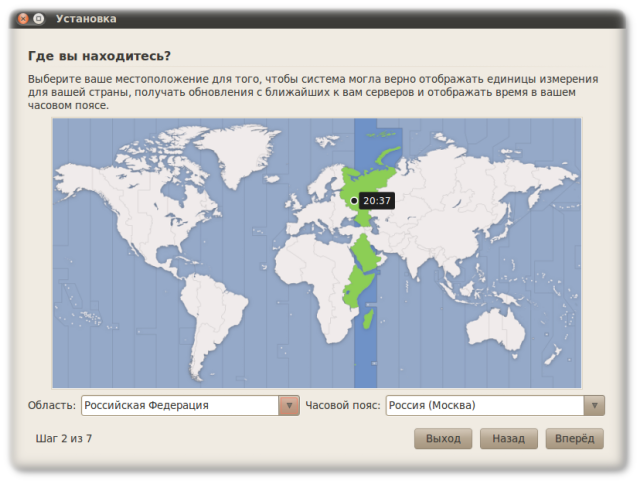The height and width of the screenshot is (484, 640).
Task: Click the Установка window title text
Action: click(86, 18)
